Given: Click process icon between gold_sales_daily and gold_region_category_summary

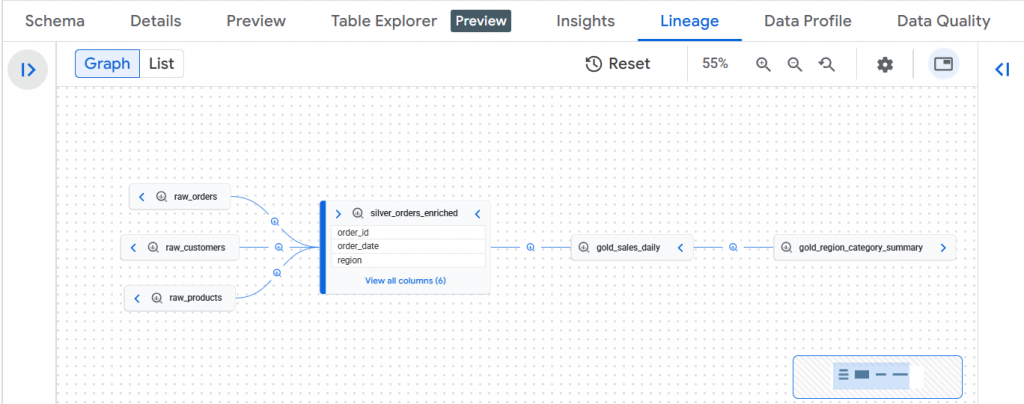Looking at the screenshot, I should pyautogui.click(x=733, y=247).
